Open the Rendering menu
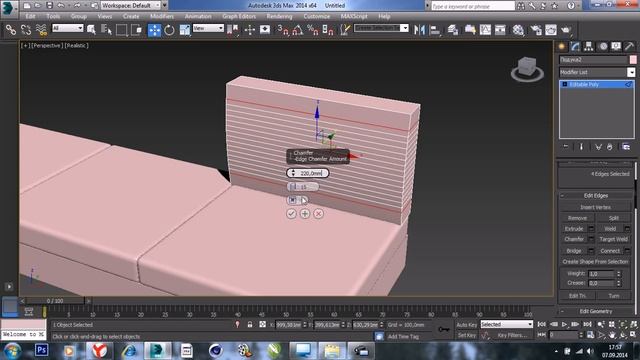This screenshot has height=360, width=640. 280,16
